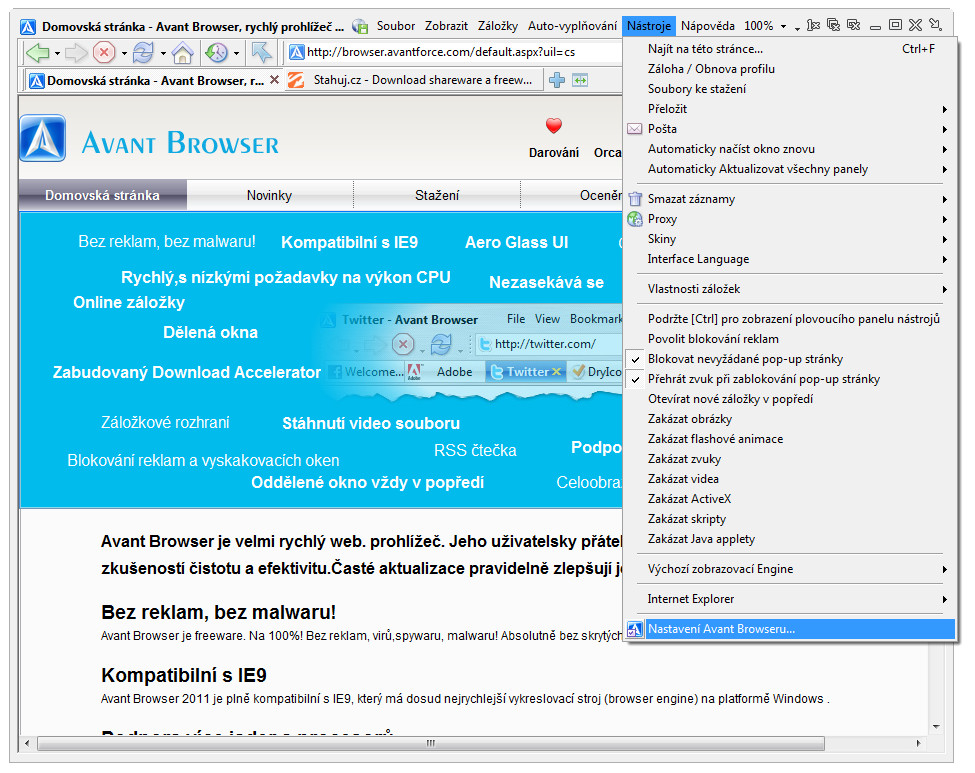This screenshot has width=975, height=773.
Task: Expand the Skiny submenu
Action: [790, 239]
